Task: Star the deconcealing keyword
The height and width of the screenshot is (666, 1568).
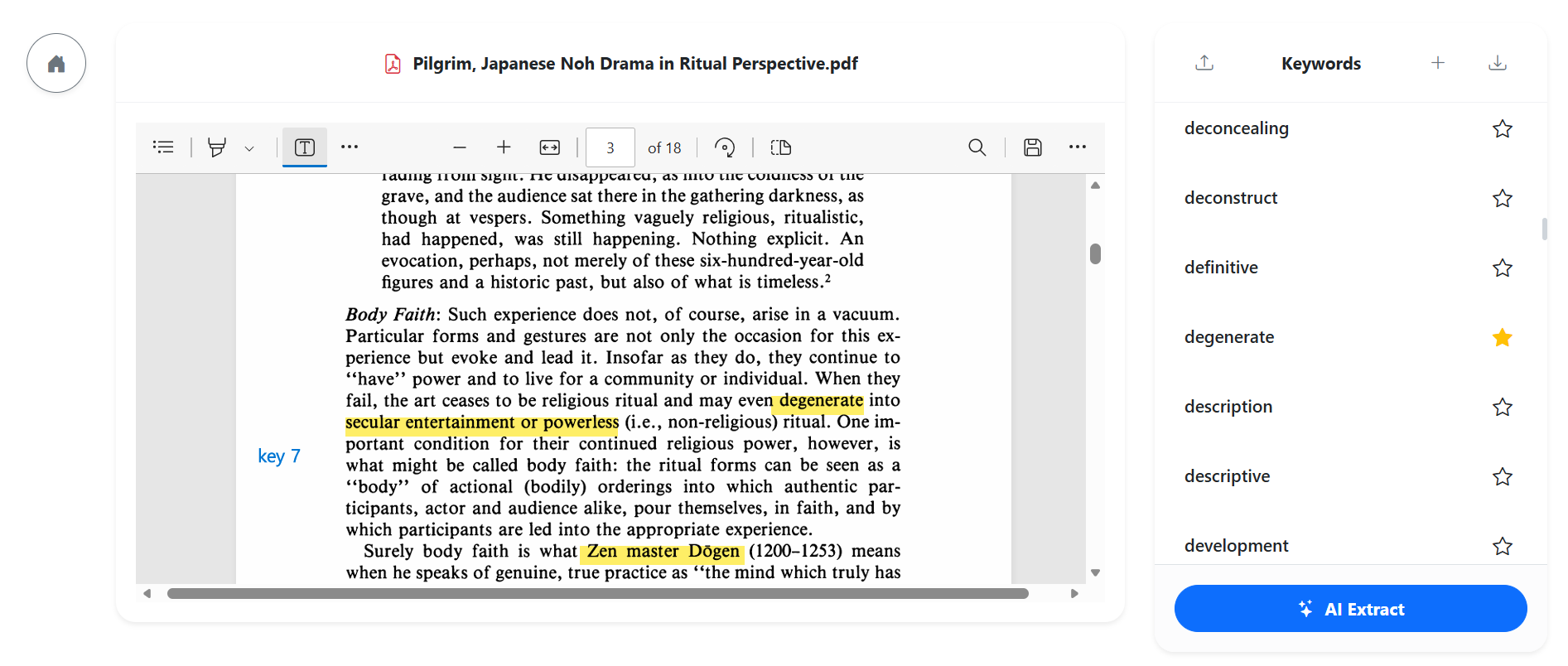Action: [1503, 128]
